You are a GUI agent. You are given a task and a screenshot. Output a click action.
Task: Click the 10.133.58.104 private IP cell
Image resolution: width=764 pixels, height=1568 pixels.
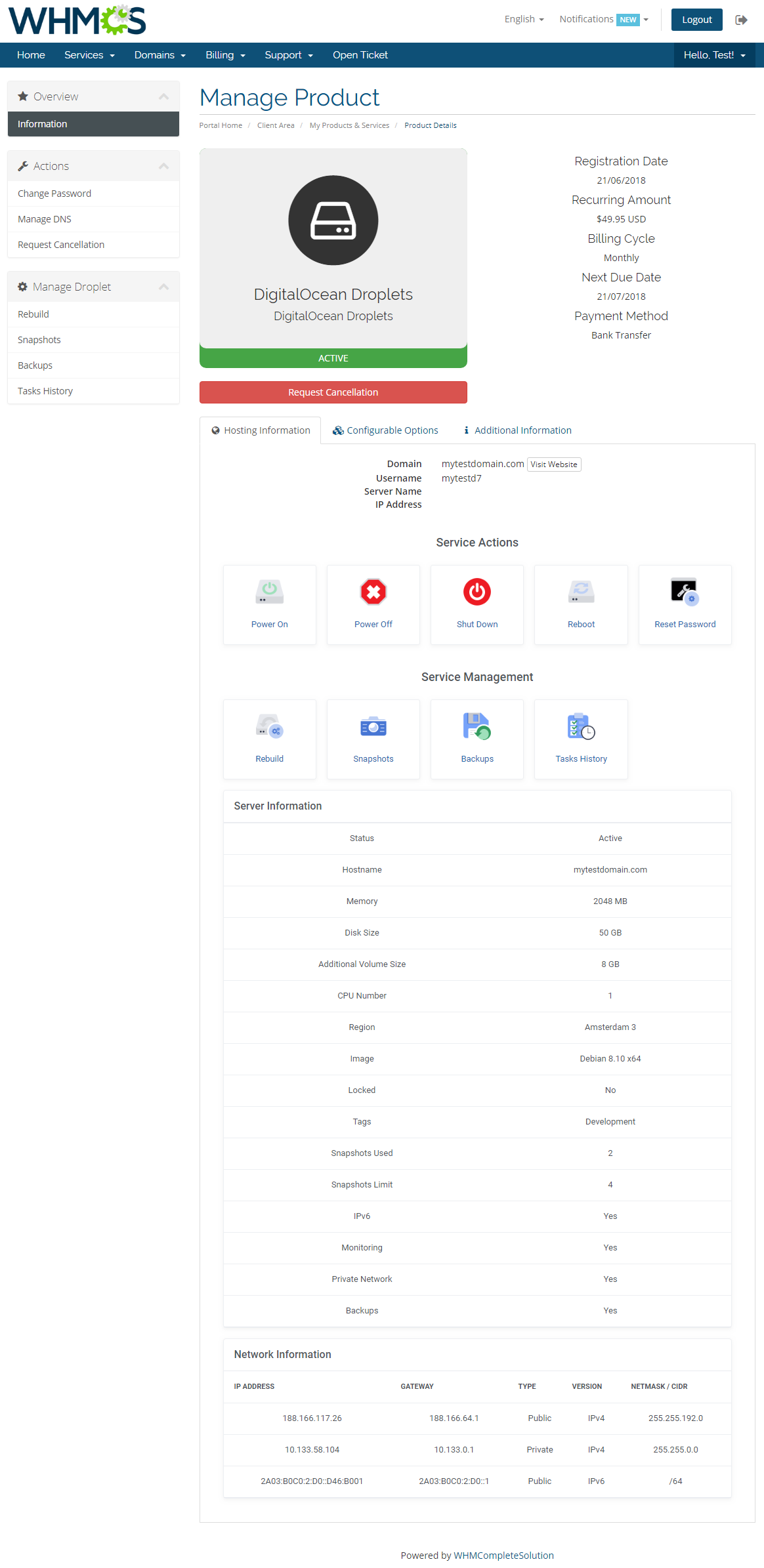[x=312, y=1450]
